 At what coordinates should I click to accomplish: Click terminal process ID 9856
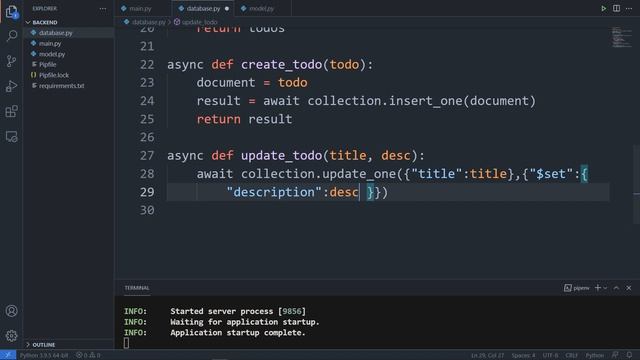pyautogui.click(x=292, y=311)
